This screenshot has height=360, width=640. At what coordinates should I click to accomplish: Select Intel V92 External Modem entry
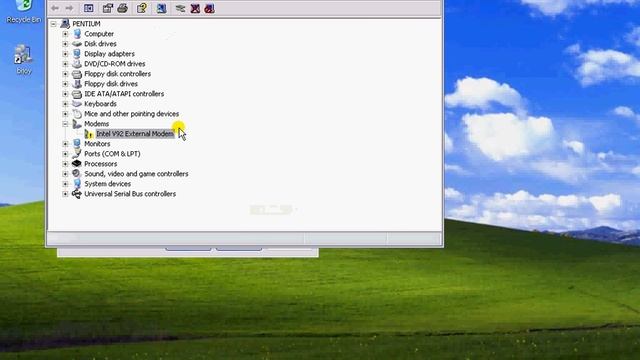point(135,134)
